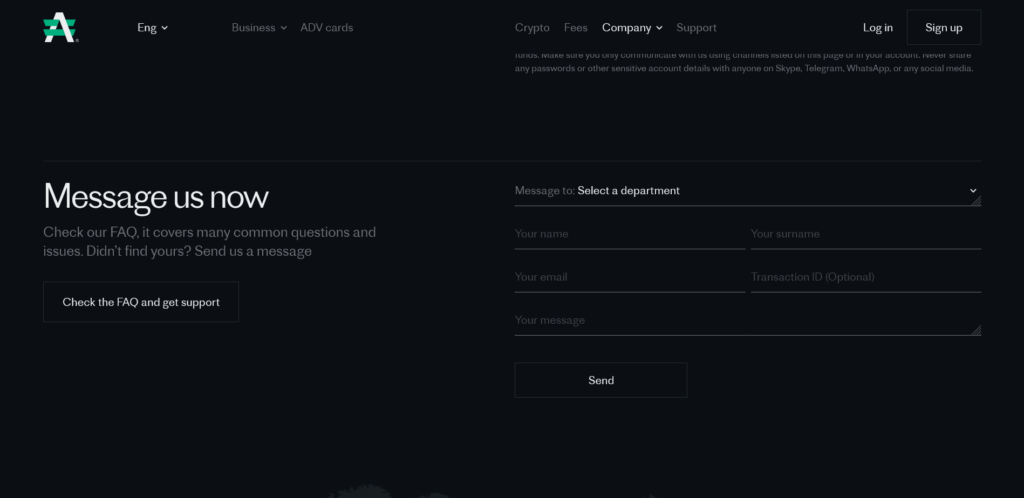Focus the Your surname field

(865, 234)
